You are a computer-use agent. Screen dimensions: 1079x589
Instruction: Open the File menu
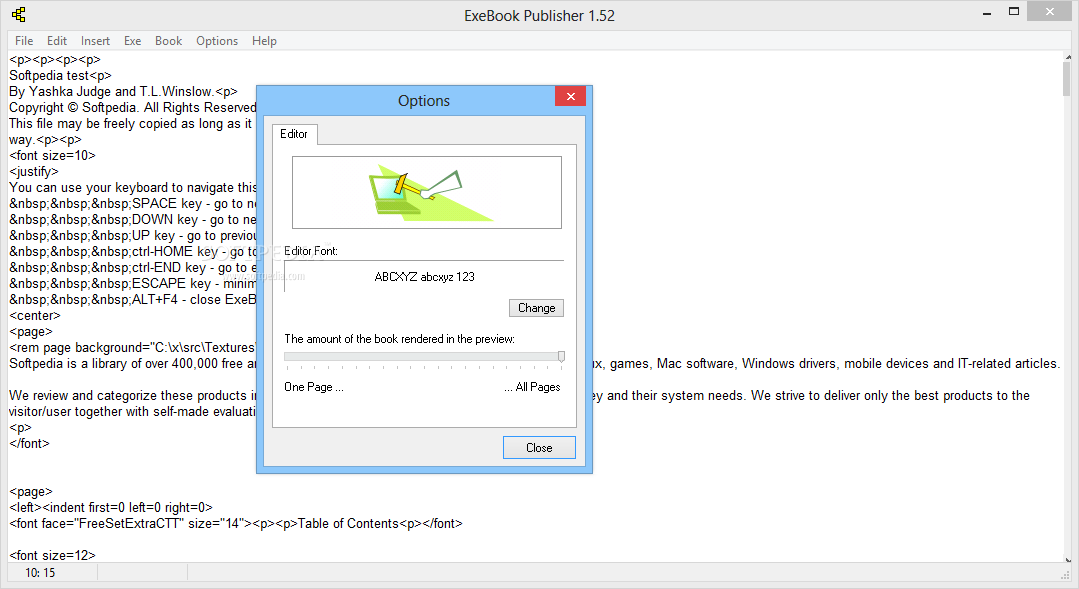(x=24, y=41)
